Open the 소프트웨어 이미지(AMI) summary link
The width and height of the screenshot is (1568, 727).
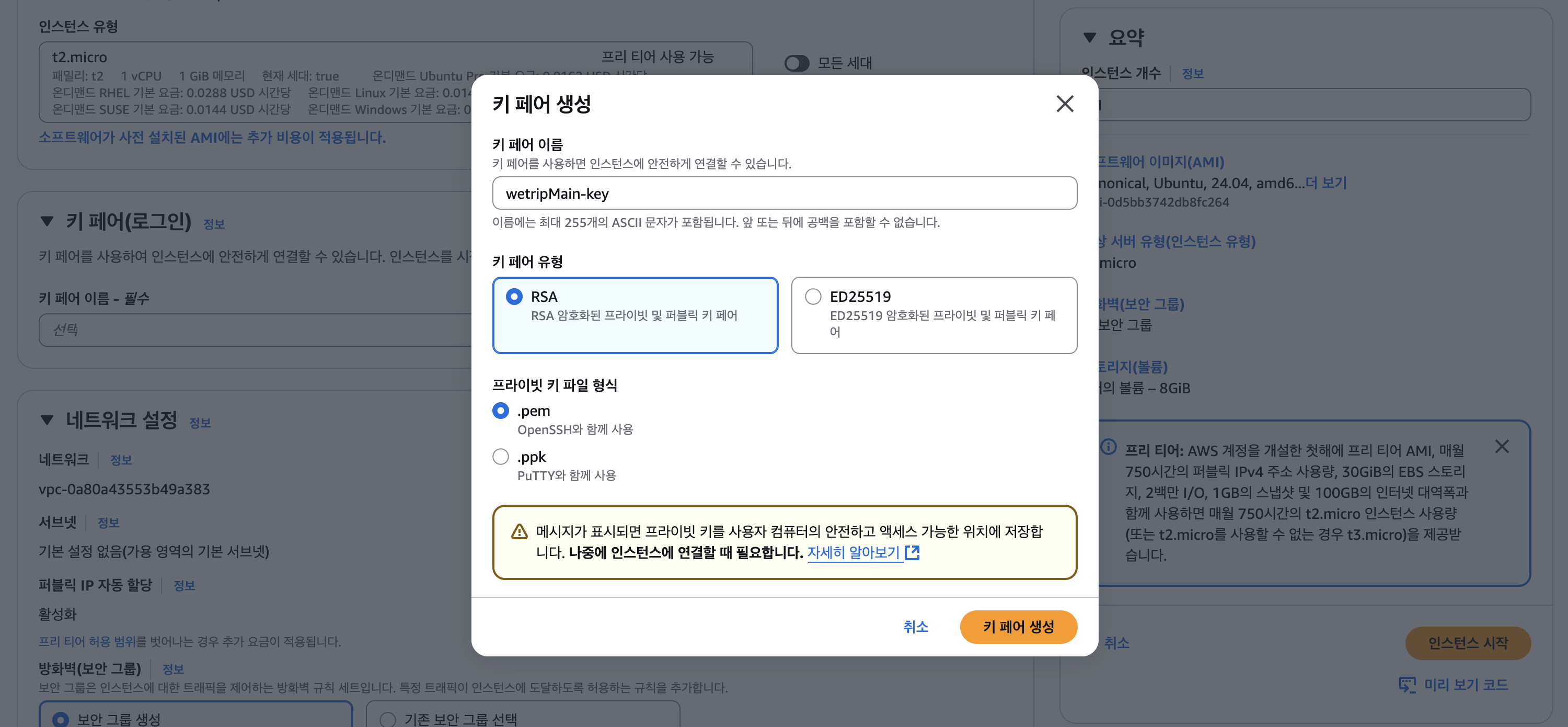(1161, 162)
